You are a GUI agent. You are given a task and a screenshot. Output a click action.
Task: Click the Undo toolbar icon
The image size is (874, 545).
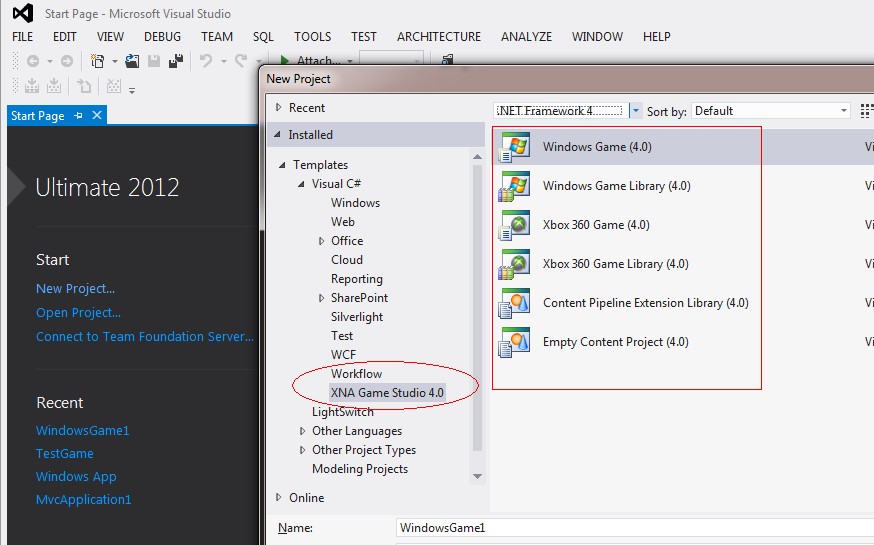(x=206, y=61)
